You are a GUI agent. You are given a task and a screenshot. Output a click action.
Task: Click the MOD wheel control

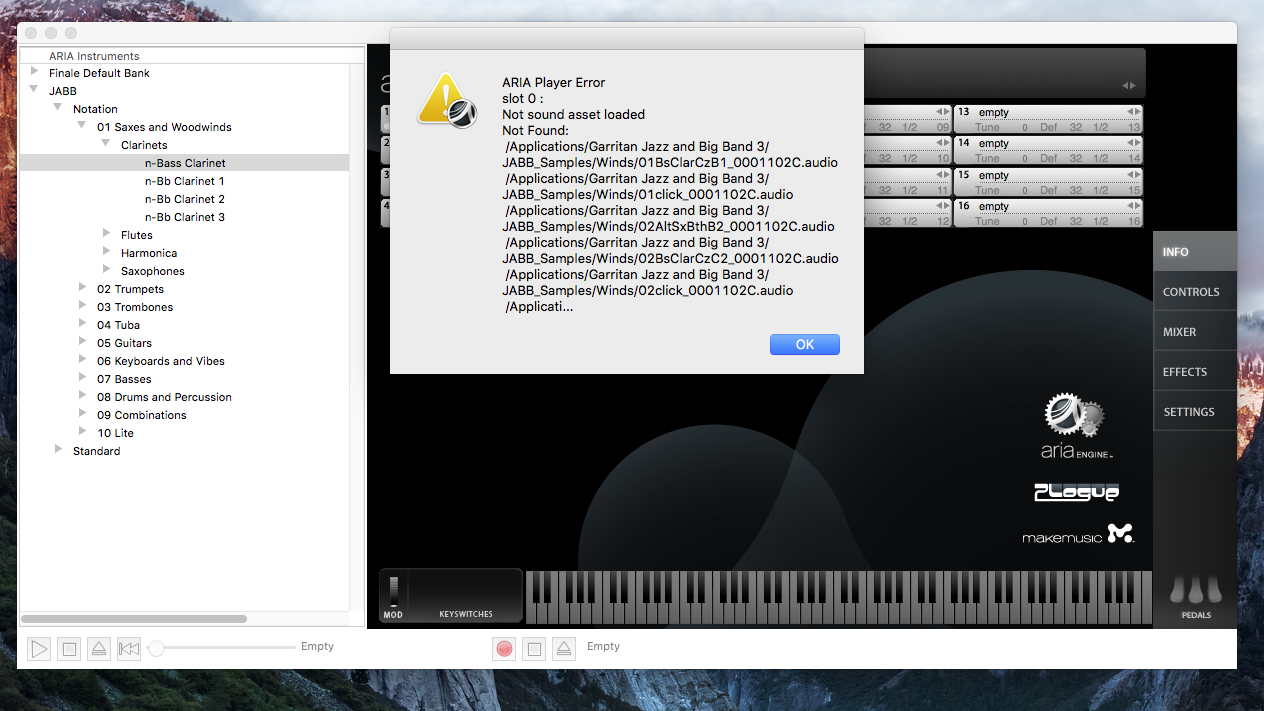coord(394,591)
